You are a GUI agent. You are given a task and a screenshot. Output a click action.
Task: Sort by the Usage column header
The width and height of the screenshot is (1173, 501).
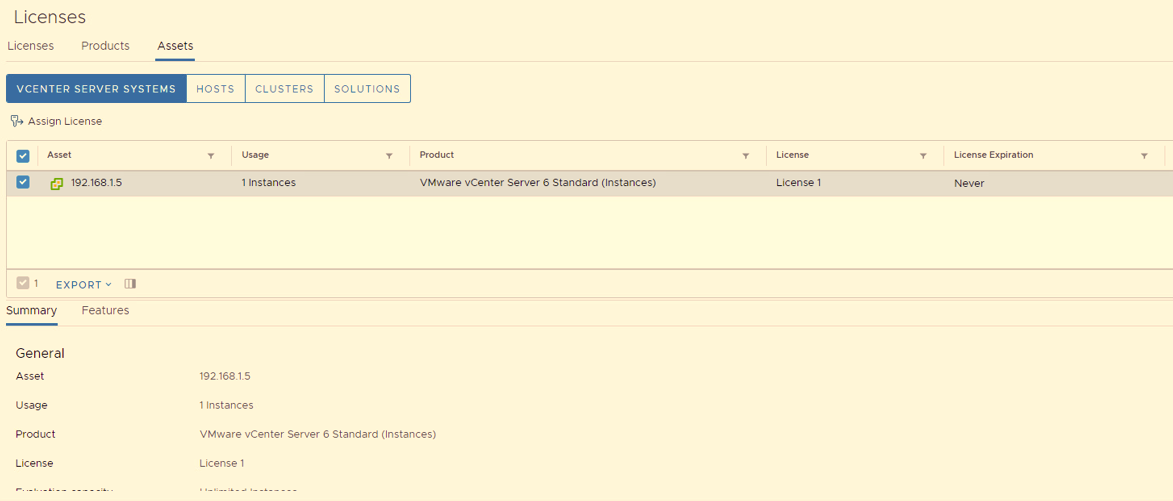point(255,155)
